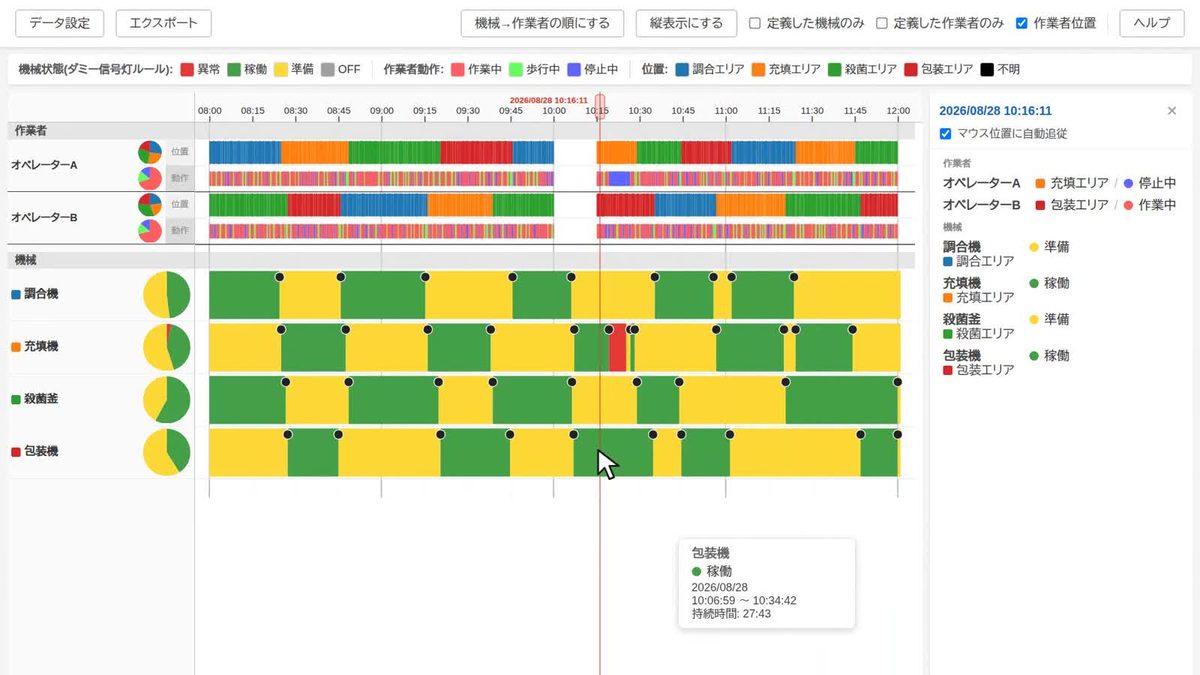Click the 10:30 tick on time axis
Viewport: 1200px width, 675px height.
(x=640, y=110)
